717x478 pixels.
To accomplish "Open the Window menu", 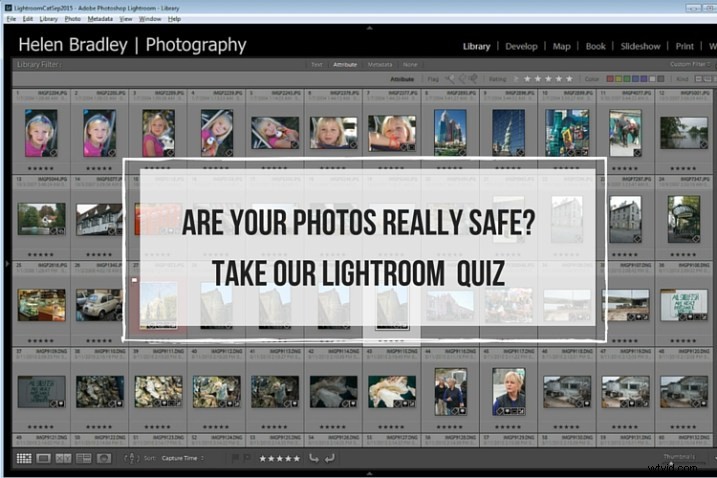I will point(150,19).
